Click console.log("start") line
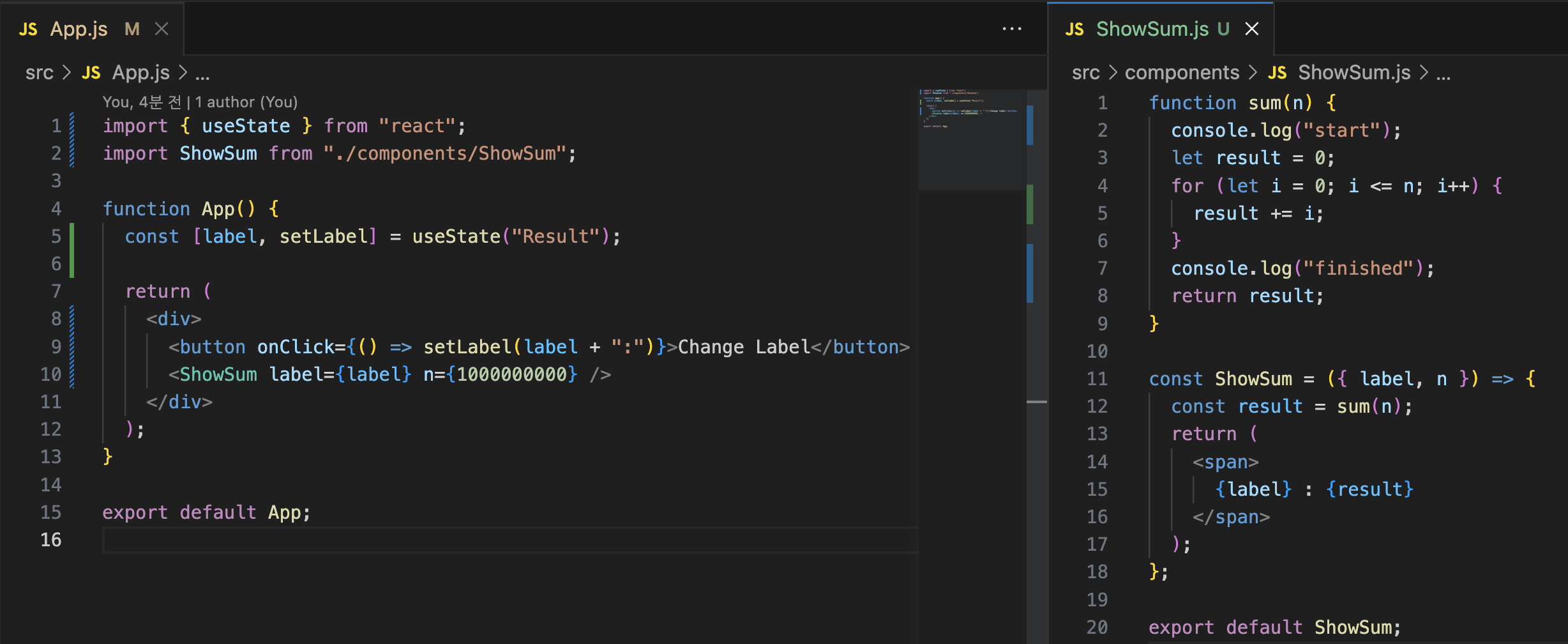The height and width of the screenshot is (644, 1568). pyautogui.click(x=1286, y=130)
